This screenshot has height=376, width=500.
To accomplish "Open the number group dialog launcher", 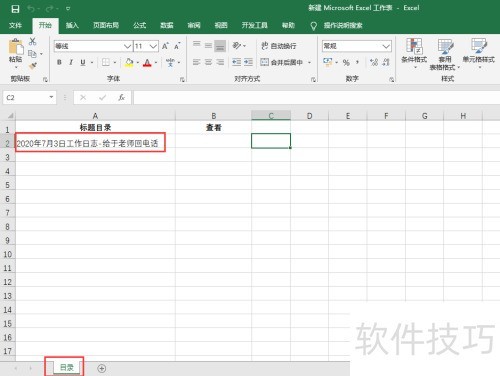I will [x=391, y=79].
